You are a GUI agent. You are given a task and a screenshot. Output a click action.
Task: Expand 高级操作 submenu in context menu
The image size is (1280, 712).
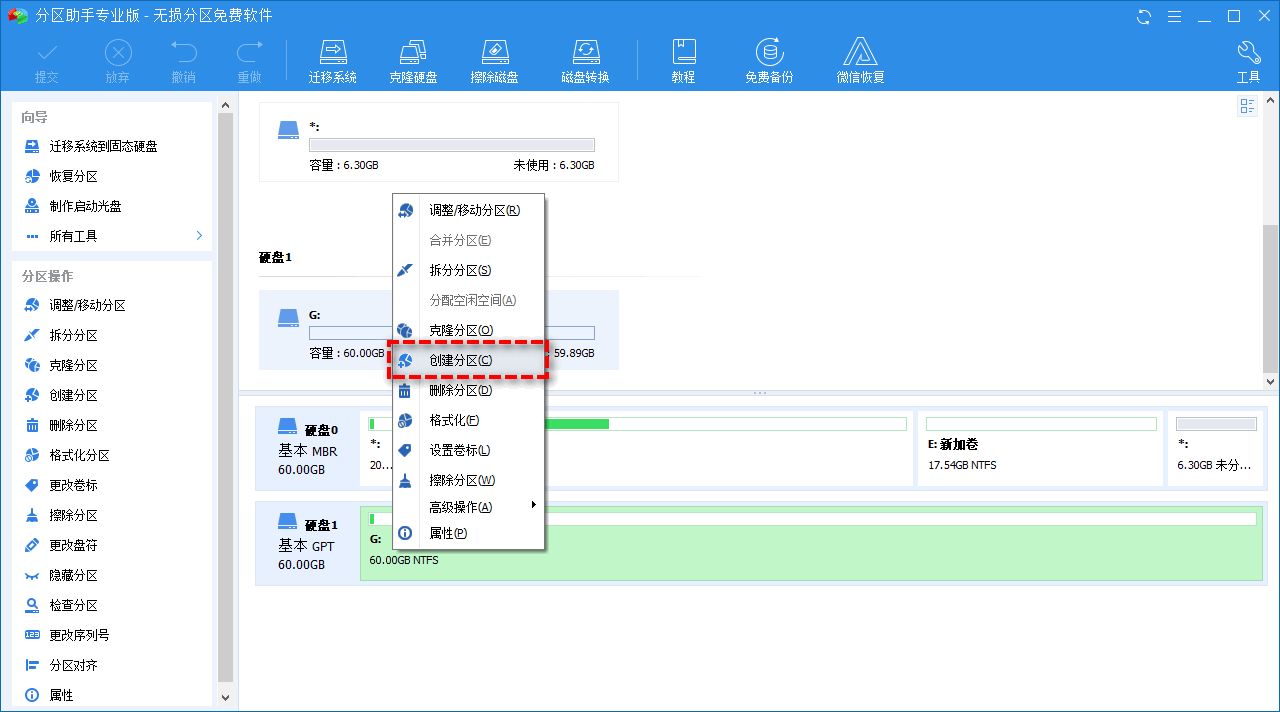click(x=533, y=506)
